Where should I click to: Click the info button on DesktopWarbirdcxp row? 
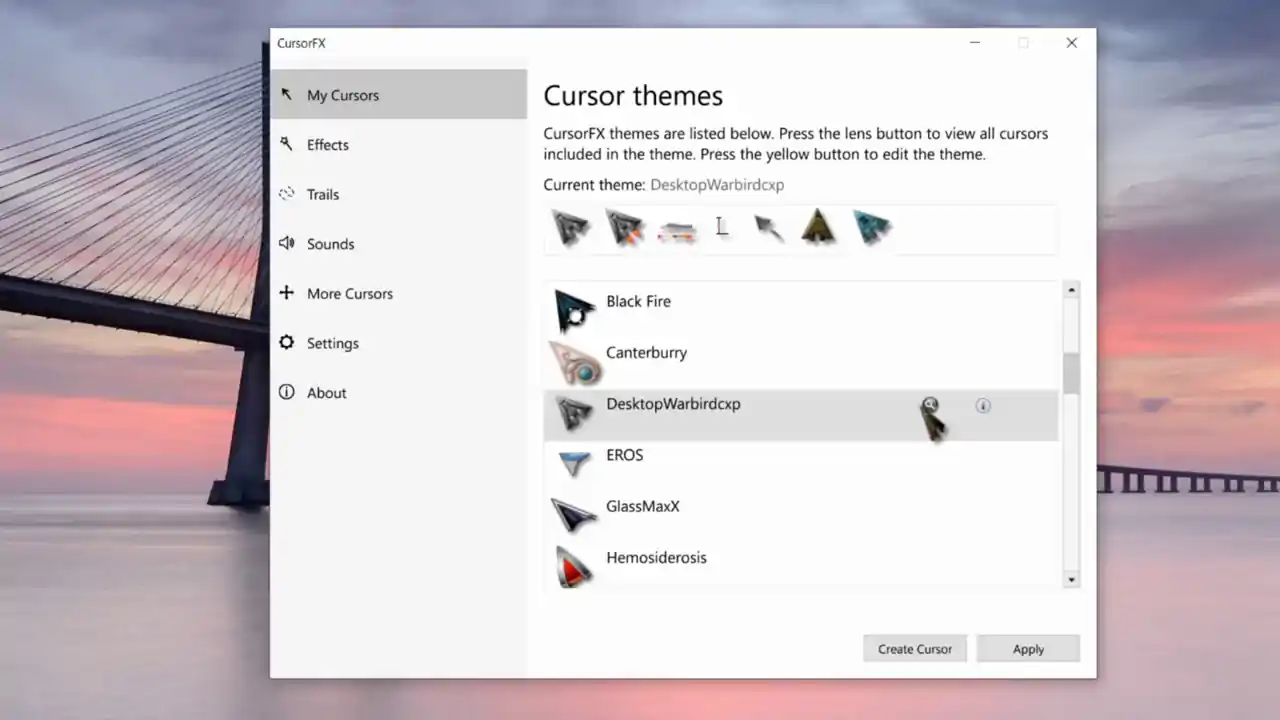coord(983,406)
